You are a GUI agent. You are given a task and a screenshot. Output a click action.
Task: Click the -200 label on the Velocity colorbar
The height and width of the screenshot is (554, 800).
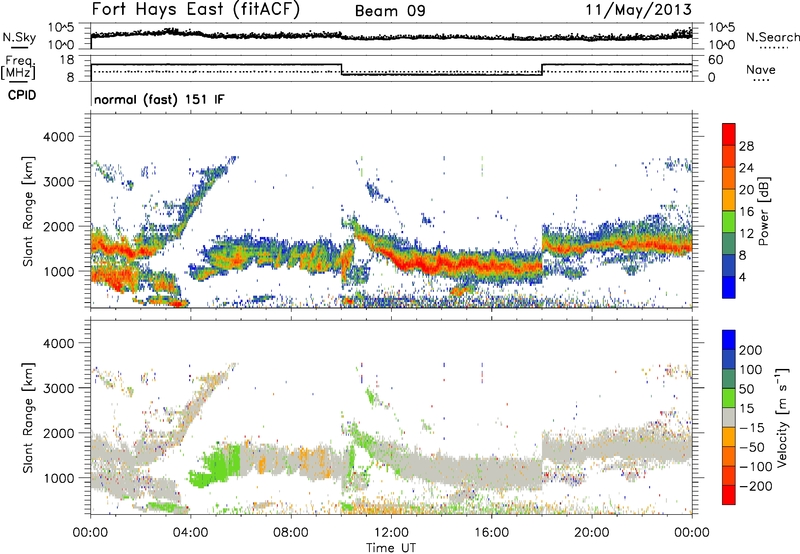(x=756, y=486)
